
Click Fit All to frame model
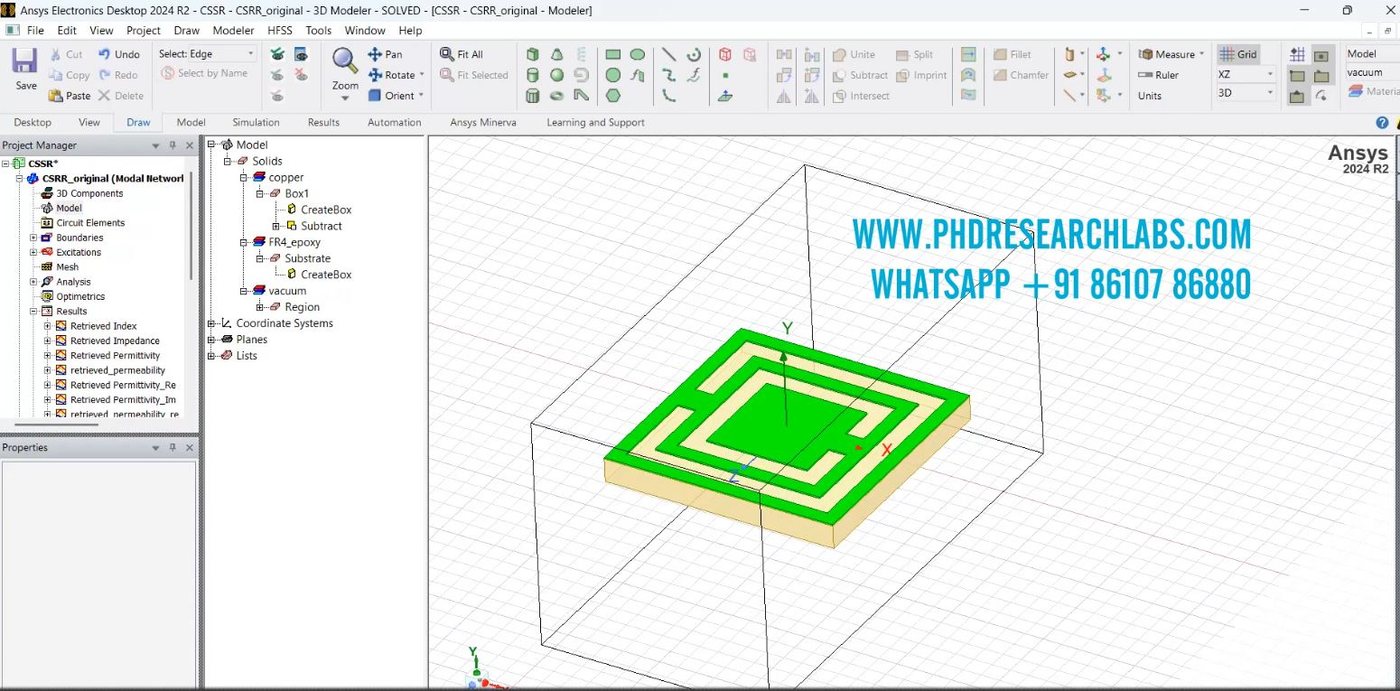pos(462,54)
